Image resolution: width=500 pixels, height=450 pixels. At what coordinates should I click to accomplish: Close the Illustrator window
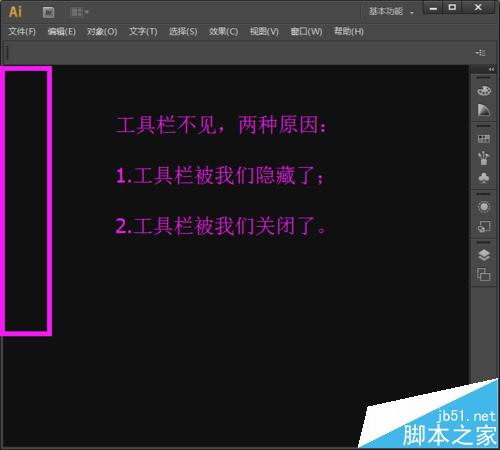[478, 7]
